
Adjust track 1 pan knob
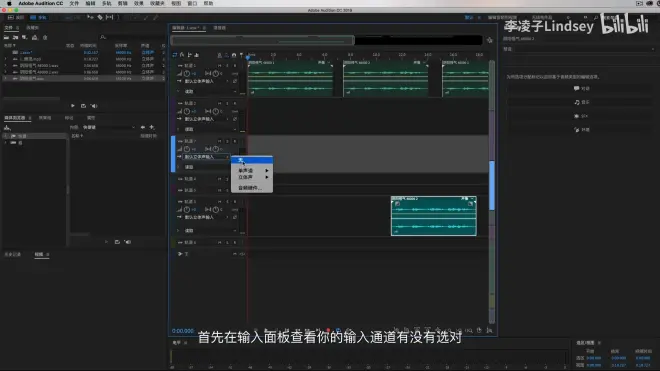(x=216, y=74)
